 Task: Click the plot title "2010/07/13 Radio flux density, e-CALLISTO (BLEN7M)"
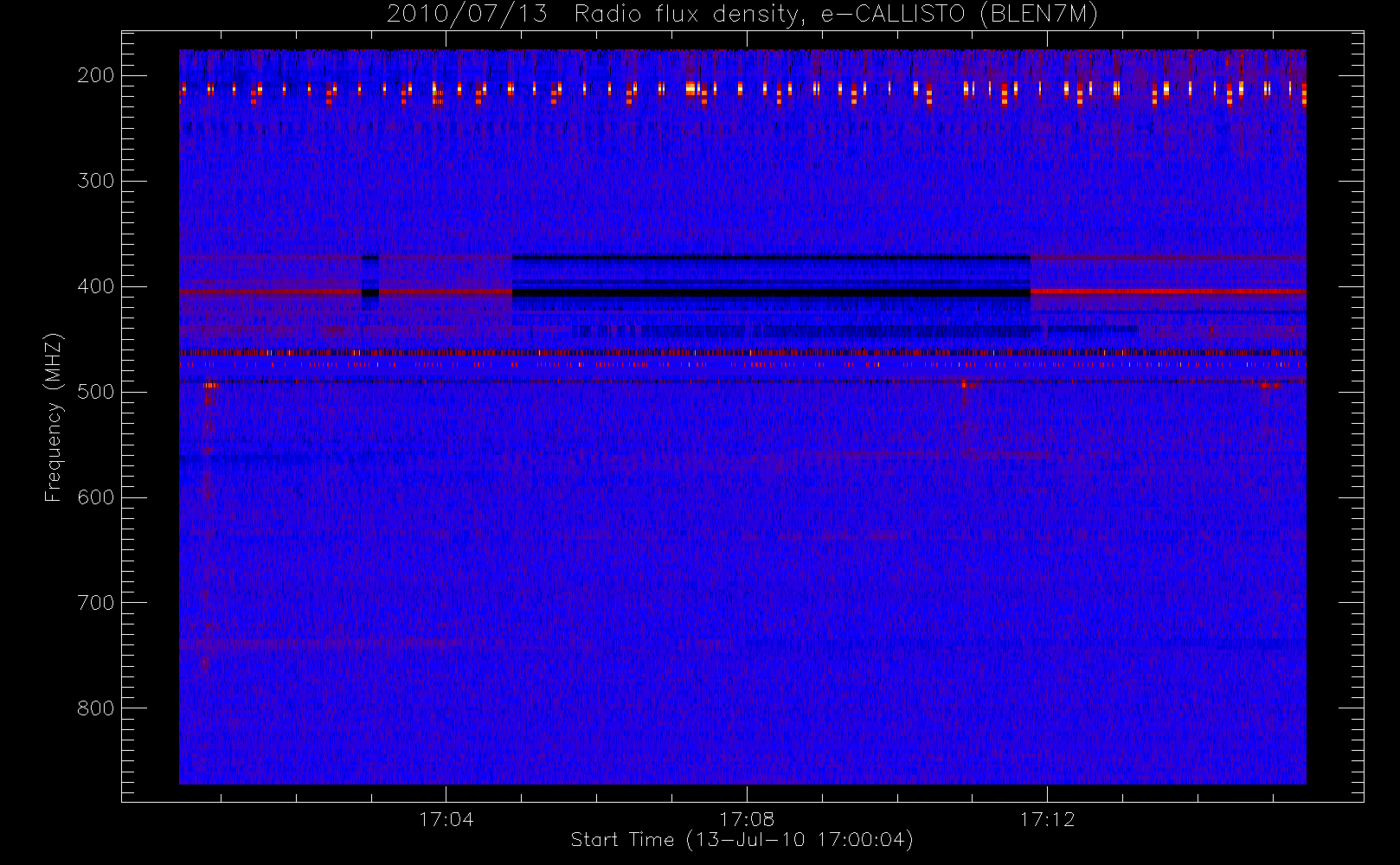point(742,15)
